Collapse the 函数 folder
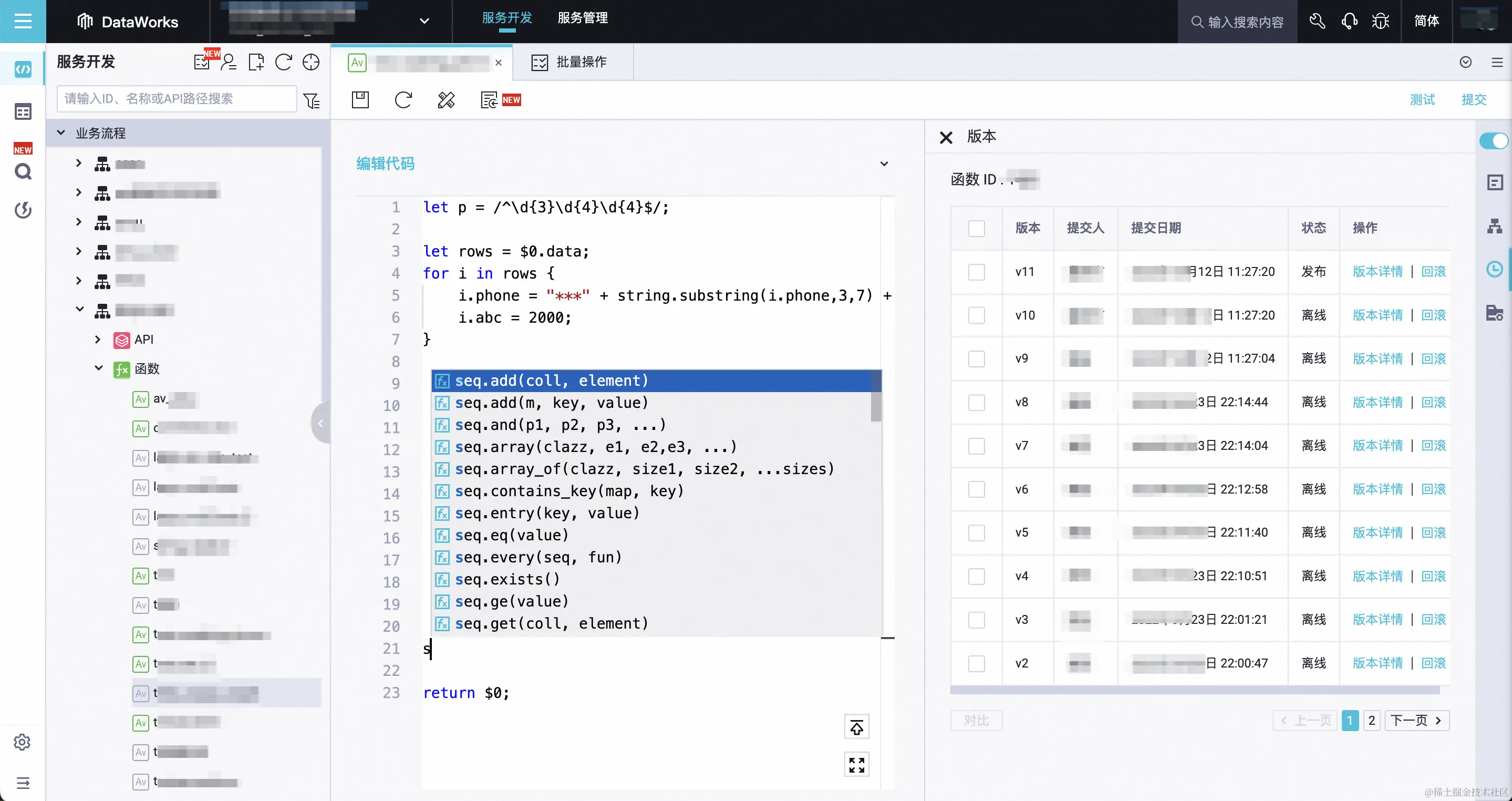Image resolution: width=1512 pixels, height=801 pixels. (99, 368)
